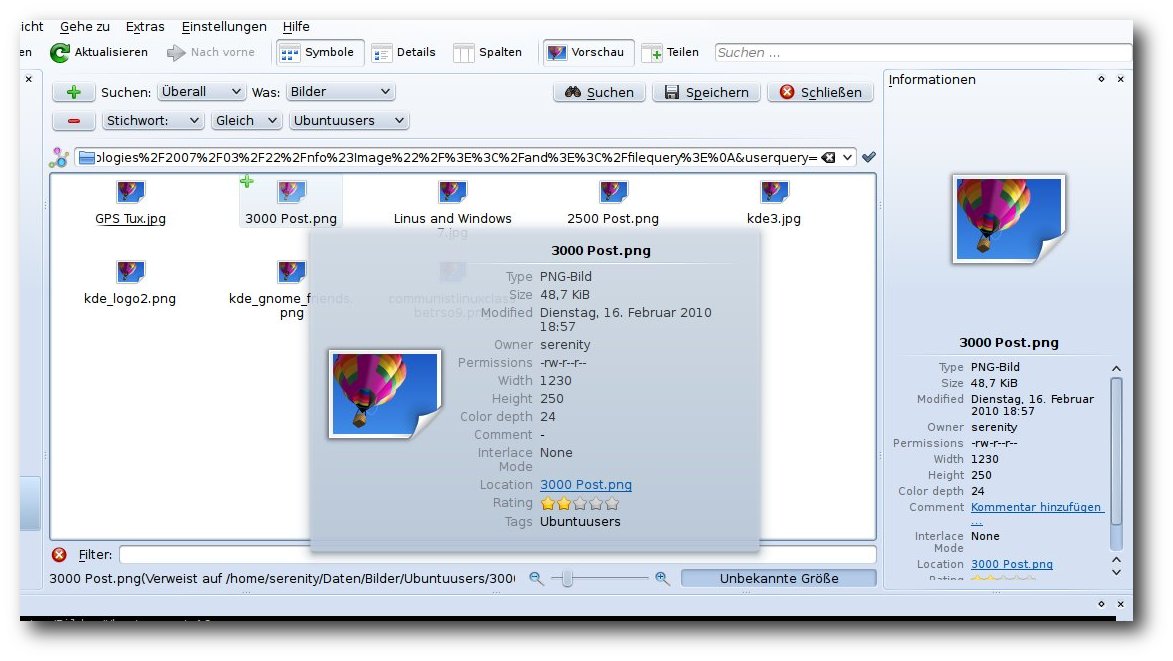Viewport: 1173px width, 661px height.
Task: Open the Einstellungen menu
Action: point(224,27)
